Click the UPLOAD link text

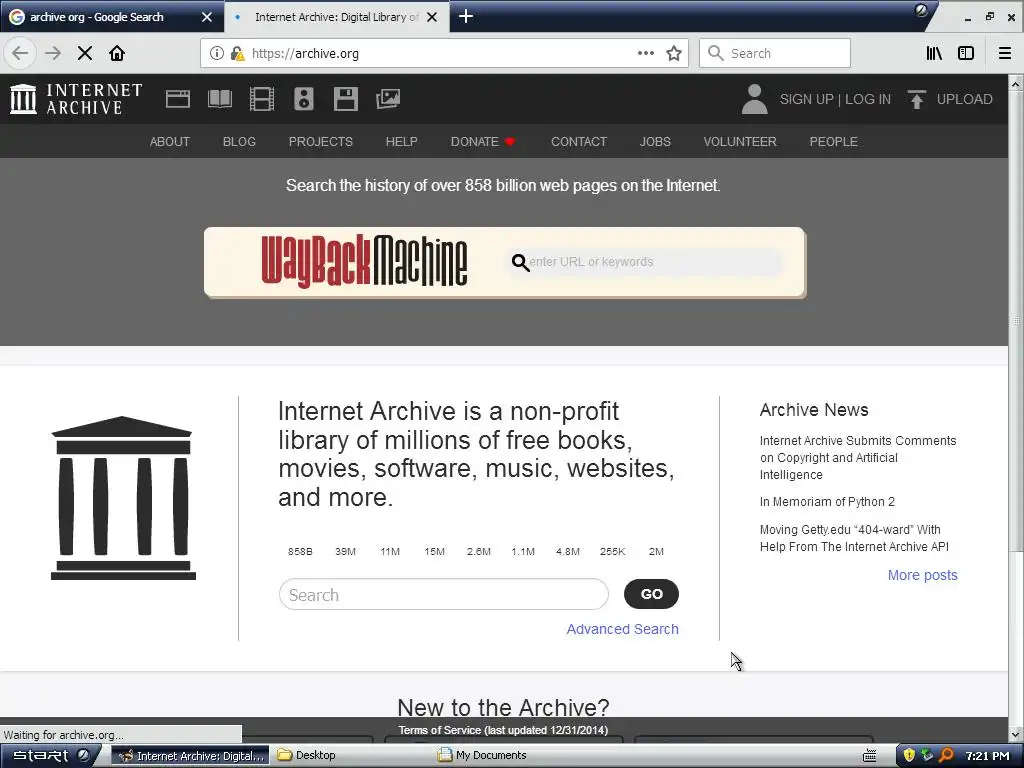coord(965,99)
